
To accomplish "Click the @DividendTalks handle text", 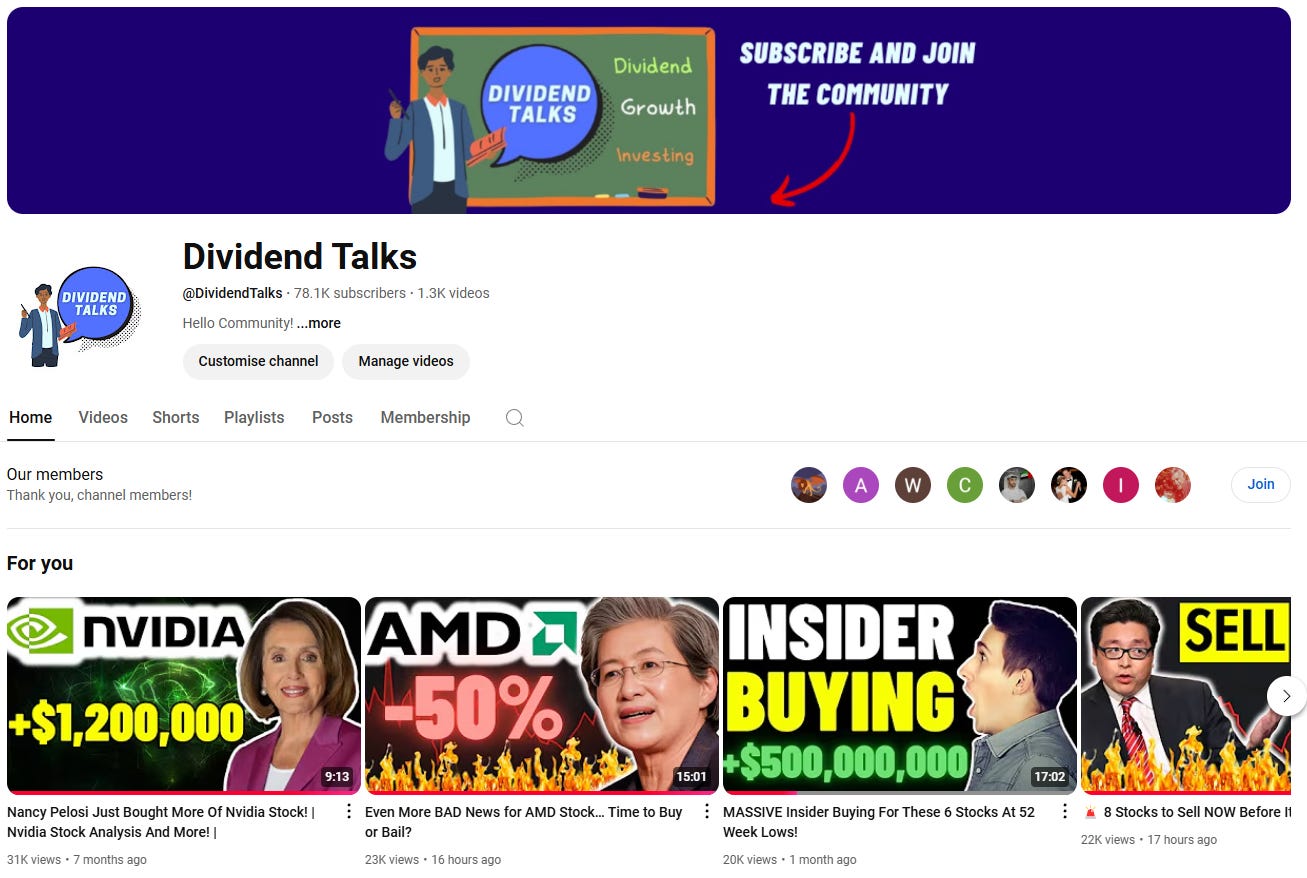I will tap(233, 293).
